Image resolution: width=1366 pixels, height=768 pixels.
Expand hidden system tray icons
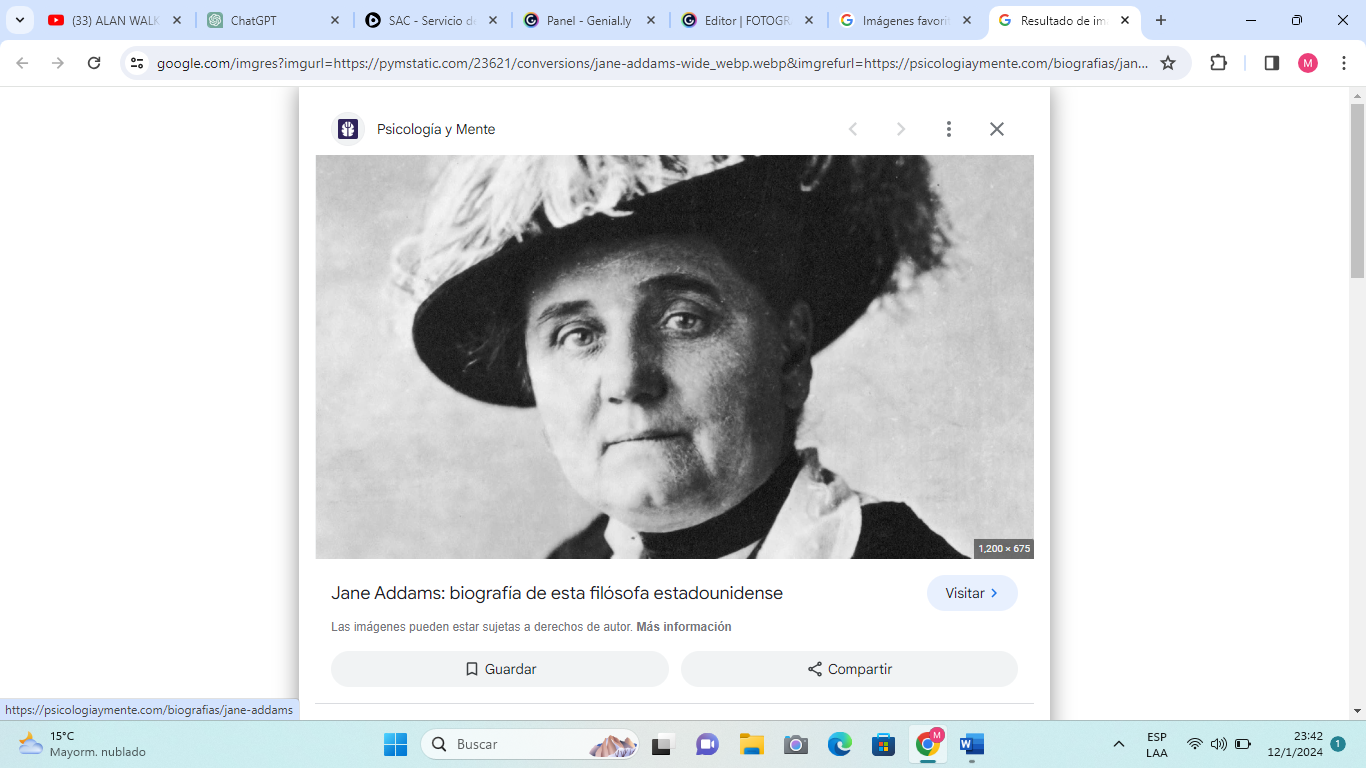[1118, 744]
